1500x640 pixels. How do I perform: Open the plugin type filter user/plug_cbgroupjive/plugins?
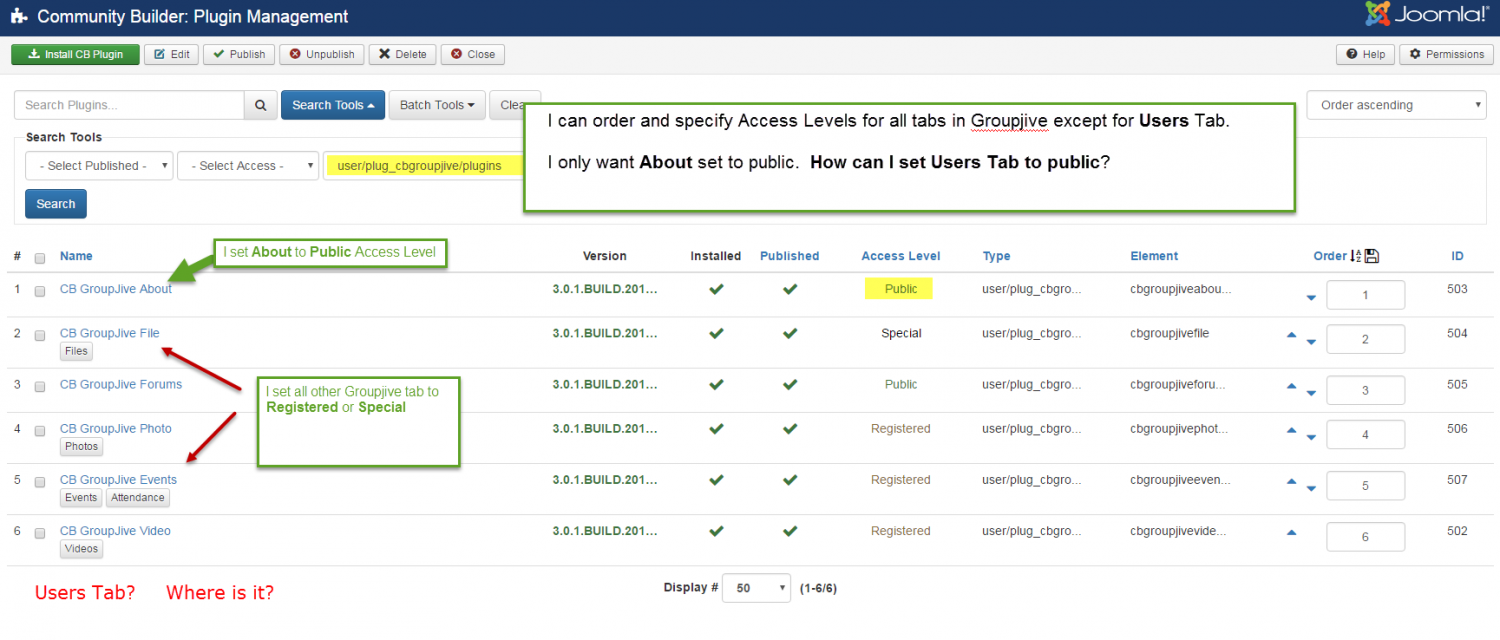click(424, 166)
